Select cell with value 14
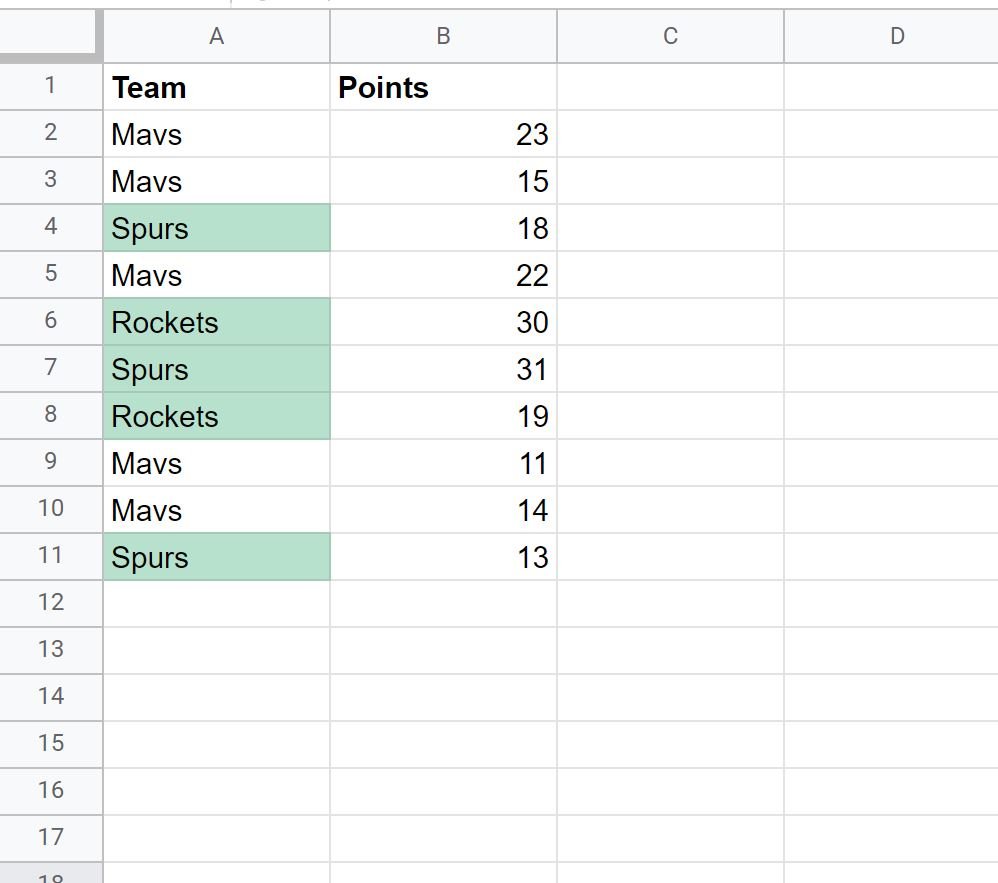The width and height of the screenshot is (998, 883). click(x=444, y=510)
